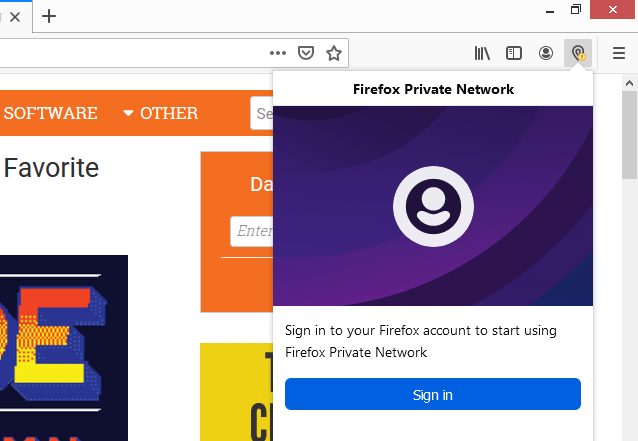Save page to Pocket
Screen dimensions: 638x441
pyautogui.click(x=307, y=52)
